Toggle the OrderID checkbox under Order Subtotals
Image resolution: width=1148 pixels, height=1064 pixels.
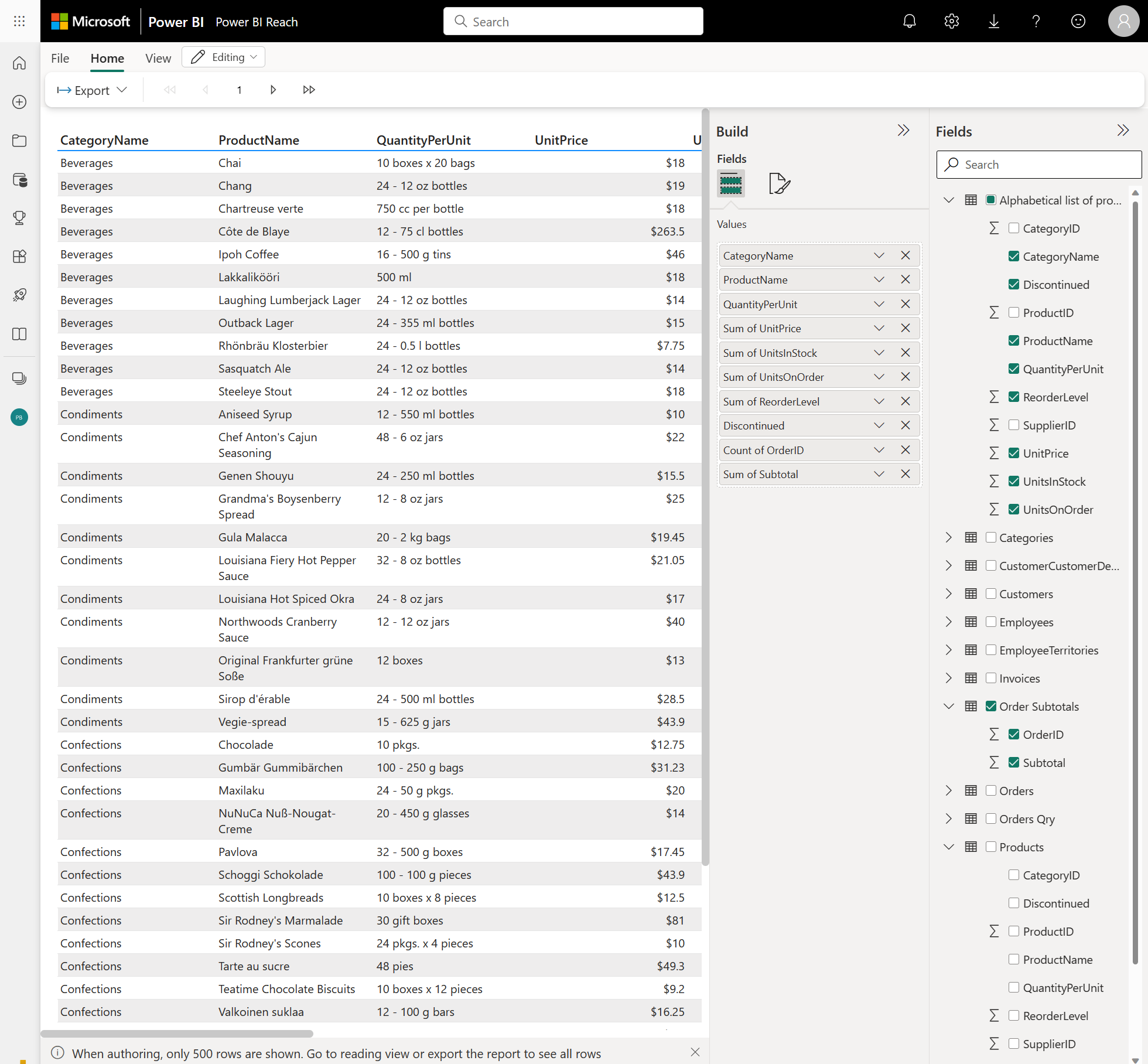click(x=1014, y=735)
